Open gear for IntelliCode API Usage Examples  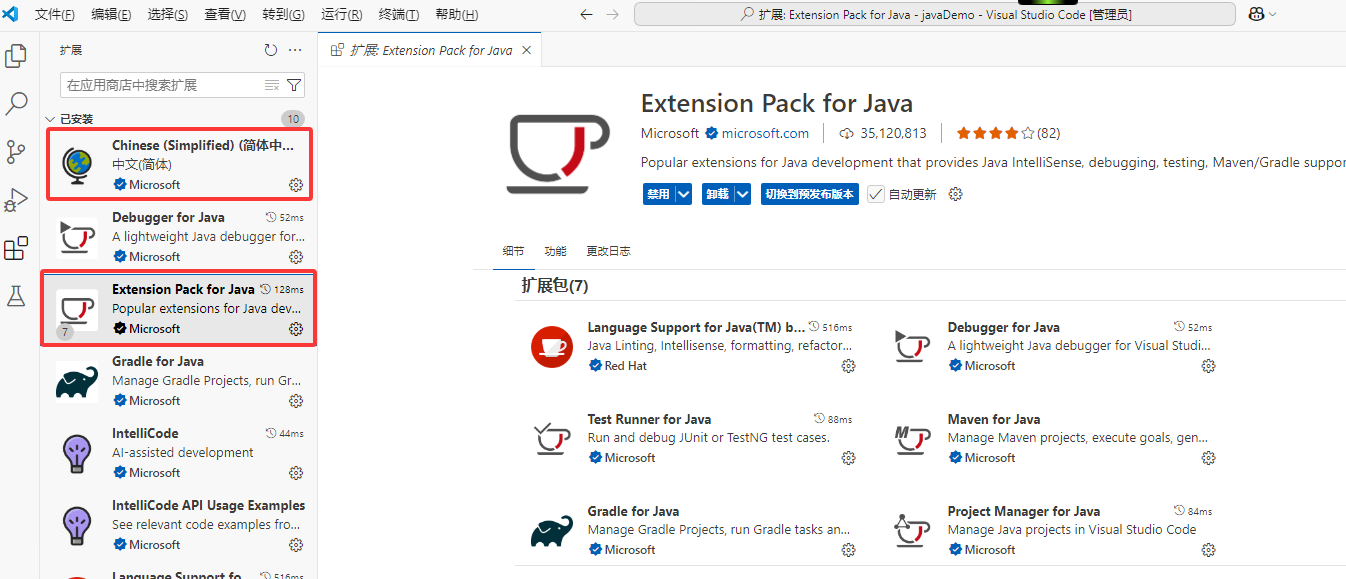click(x=296, y=545)
